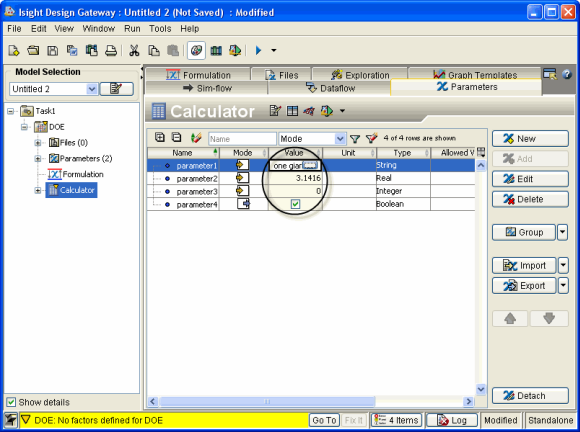Open the Tools menu
Image resolution: width=580 pixels, height=432 pixels.
pyautogui.click(x=160, y=28)
